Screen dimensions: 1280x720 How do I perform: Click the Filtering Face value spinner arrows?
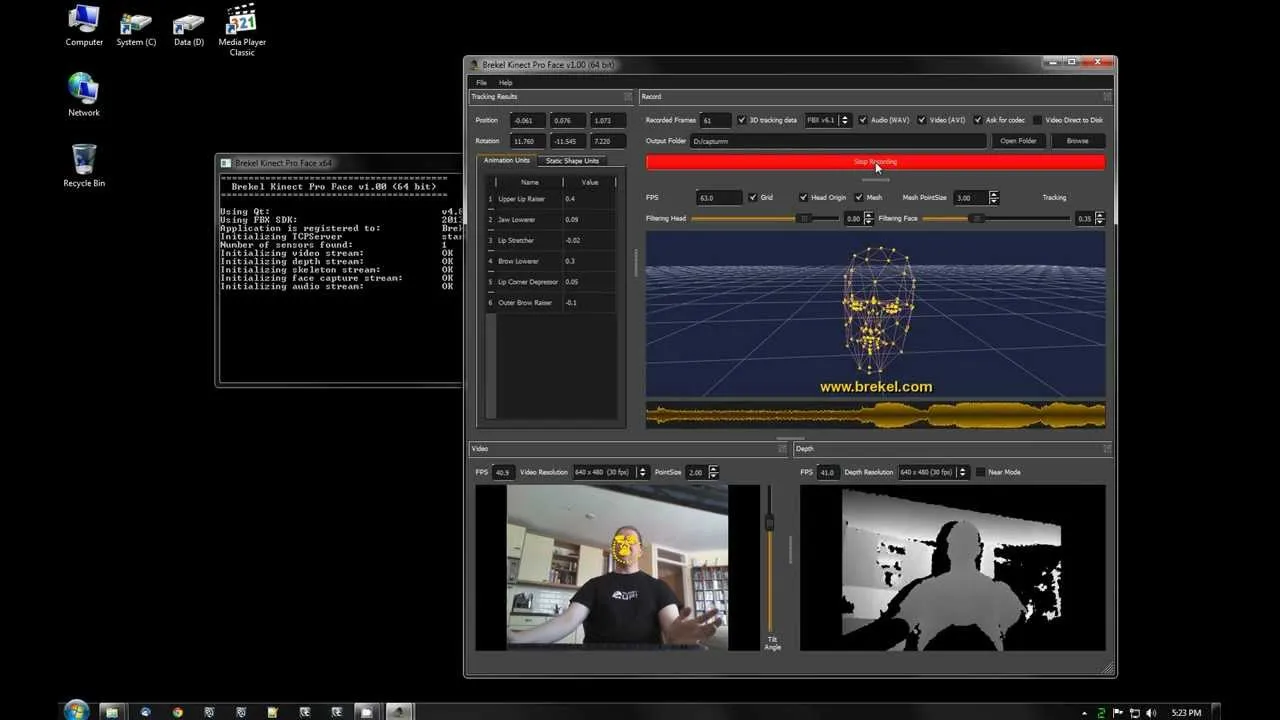pyautogui.click(x=1100, y=218)
